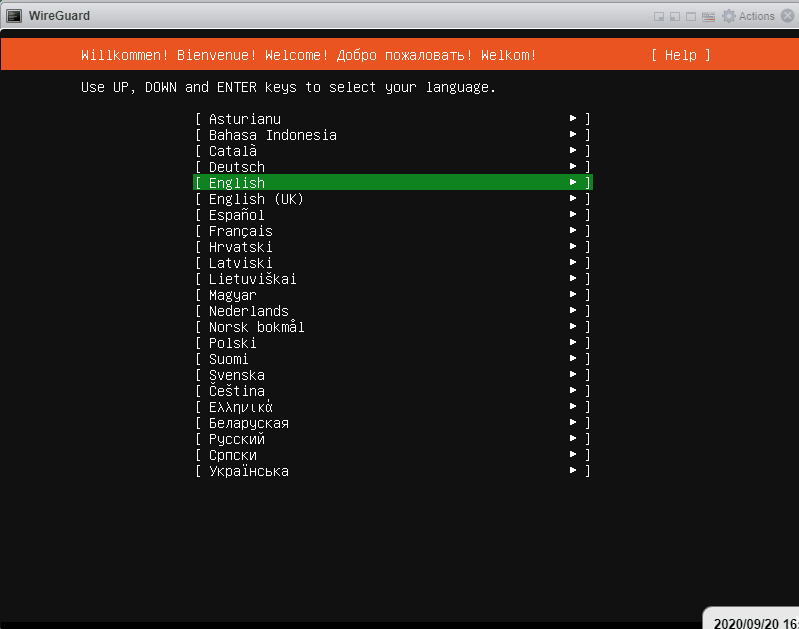Select Bahasa Indonesia language
The image size is (799, 629).
point(272,135)
